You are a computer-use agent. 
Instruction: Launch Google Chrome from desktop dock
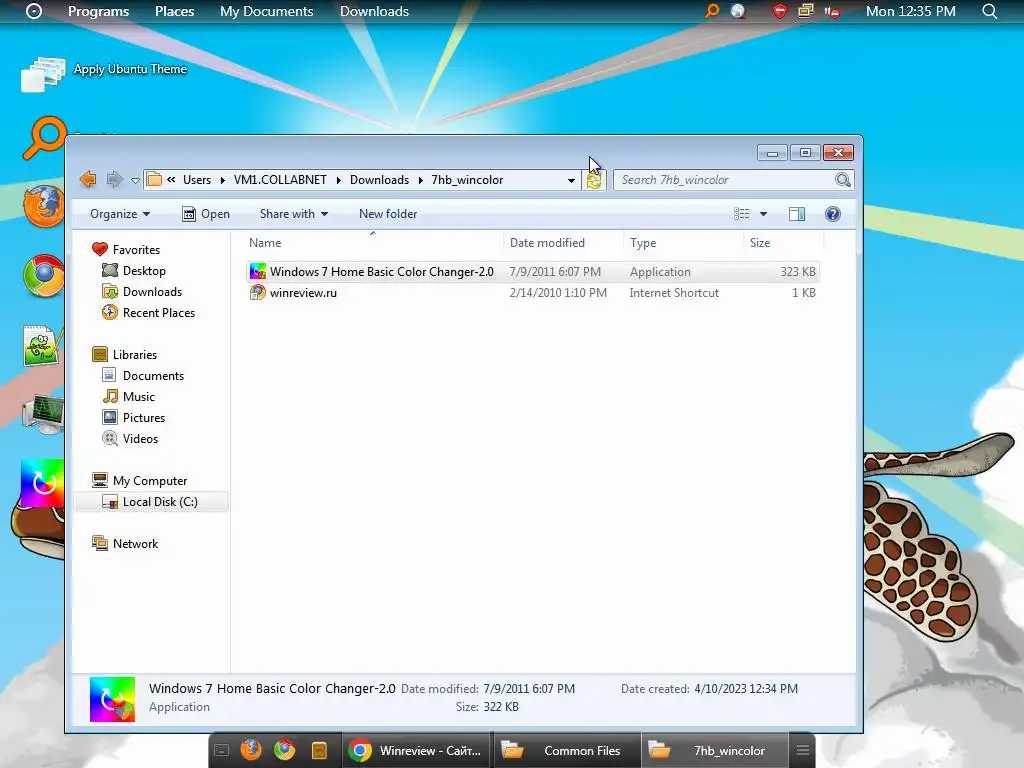44,276
